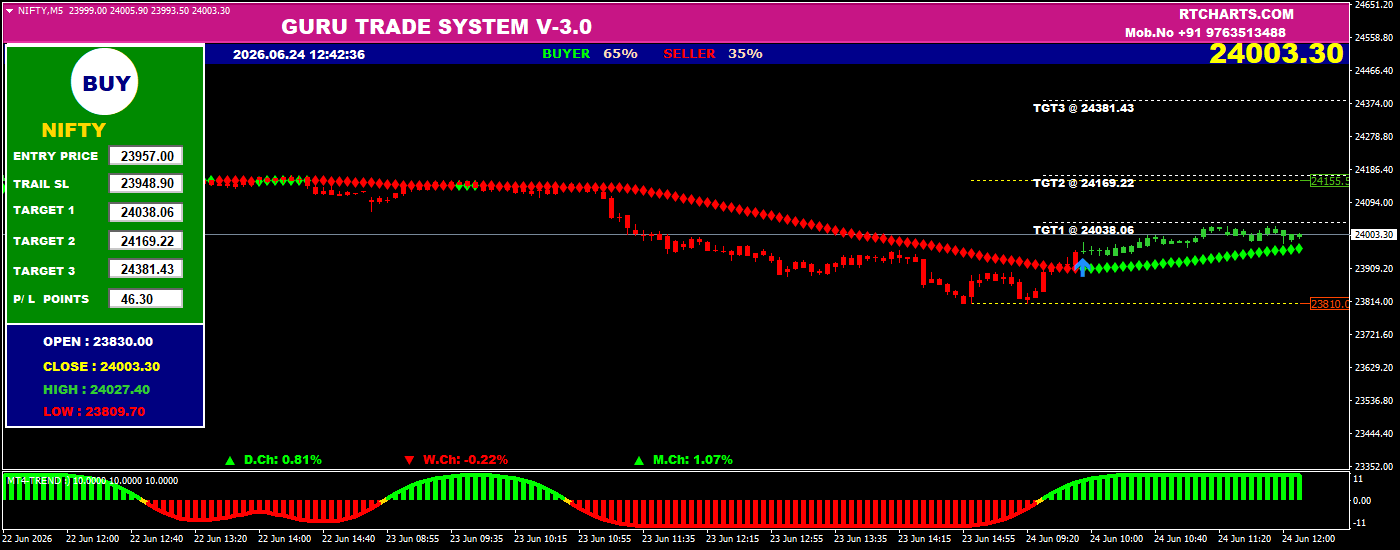Screen dimensions: 1400x550
Task: Select the P/L POINTS field 46.30
Action: 147,299
